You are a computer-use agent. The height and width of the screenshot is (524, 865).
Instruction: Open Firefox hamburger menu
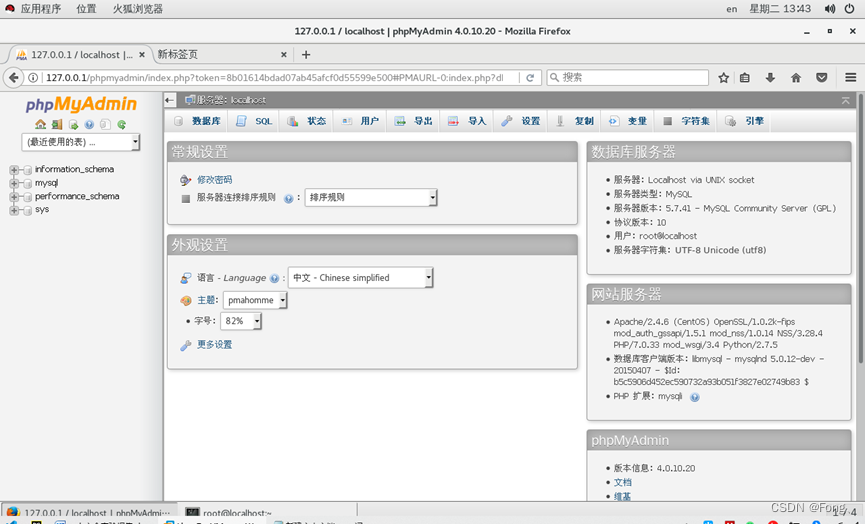pyautogui.click(x=851, y=78)
